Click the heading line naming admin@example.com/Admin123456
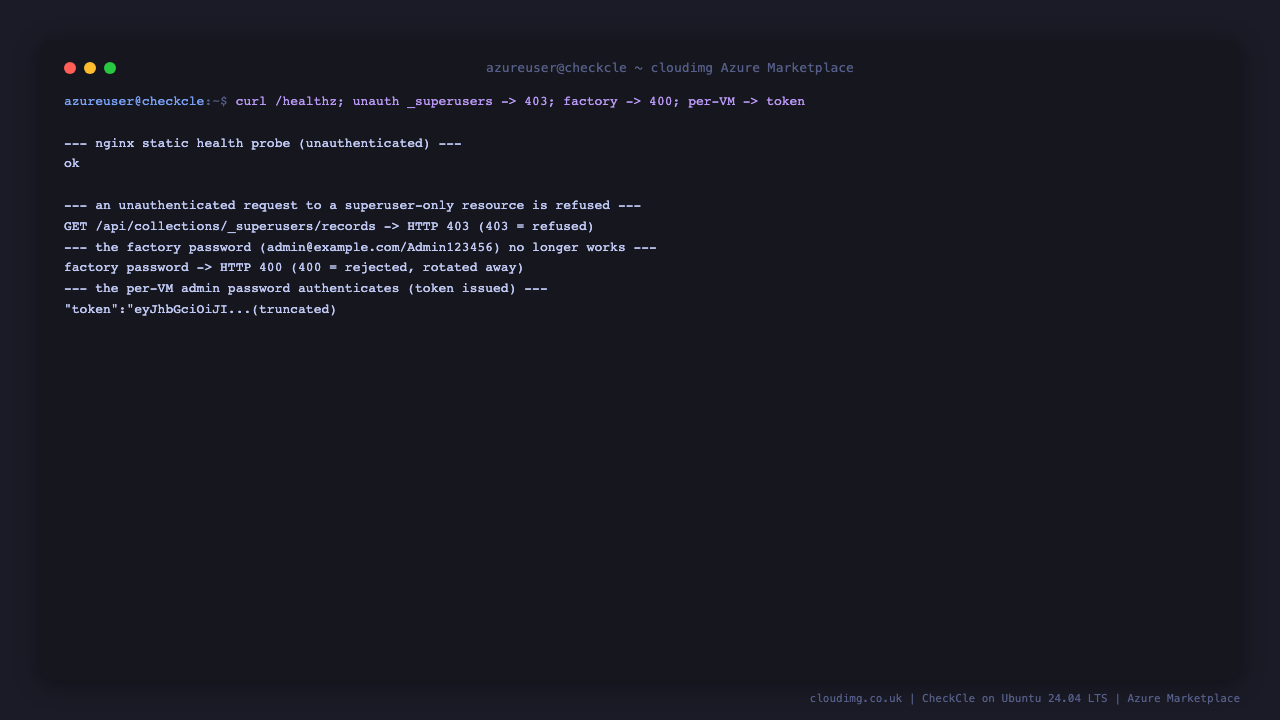Image resolution: width=1280 pixels, height=720 pixels. pos(360,247)
